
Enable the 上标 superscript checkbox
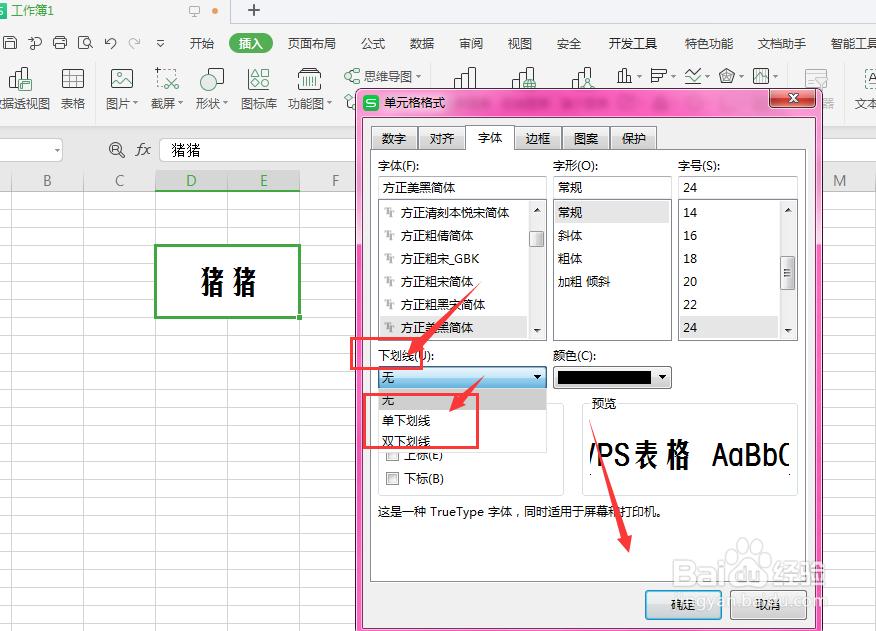pos(392,455)
